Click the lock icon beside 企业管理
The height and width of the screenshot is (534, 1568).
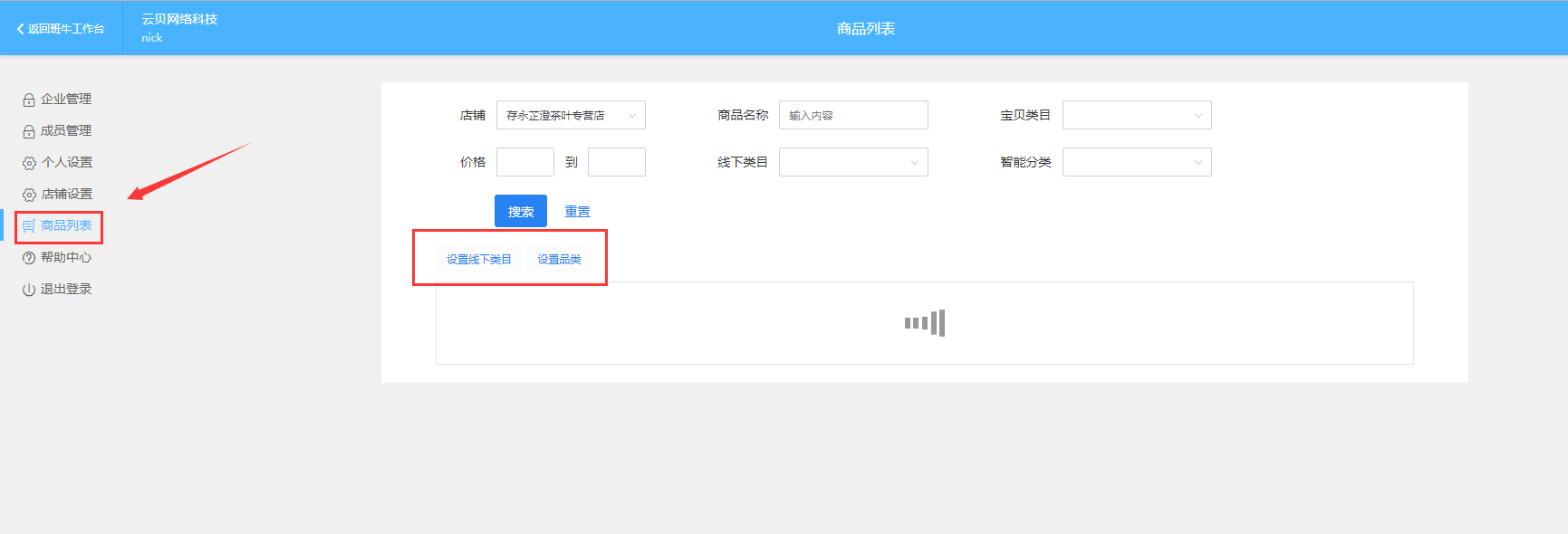click(29, 100)
